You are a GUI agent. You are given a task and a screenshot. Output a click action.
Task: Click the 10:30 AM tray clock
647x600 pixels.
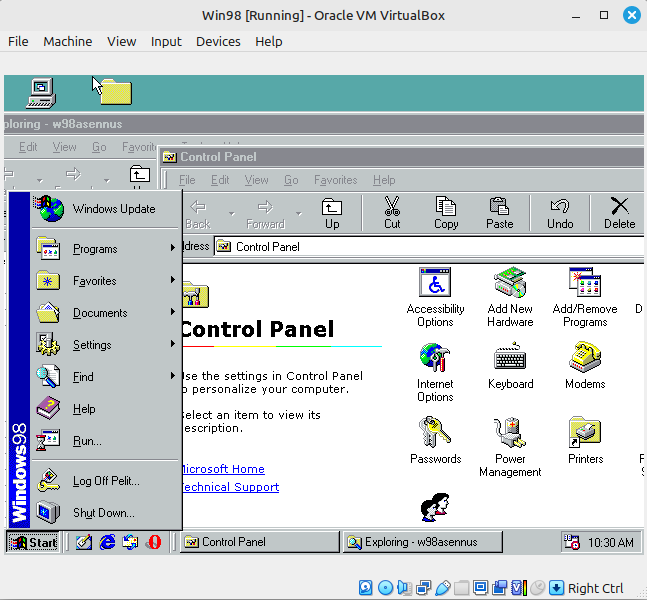[610, 542]
